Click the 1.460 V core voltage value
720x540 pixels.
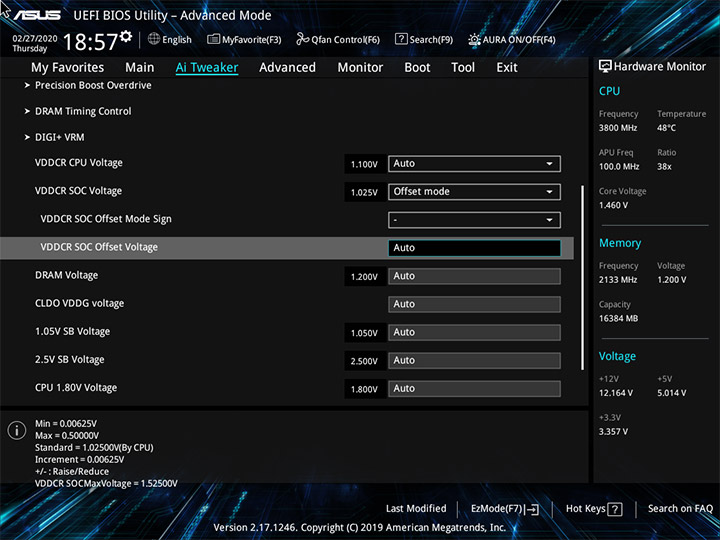tap(613, 205)
